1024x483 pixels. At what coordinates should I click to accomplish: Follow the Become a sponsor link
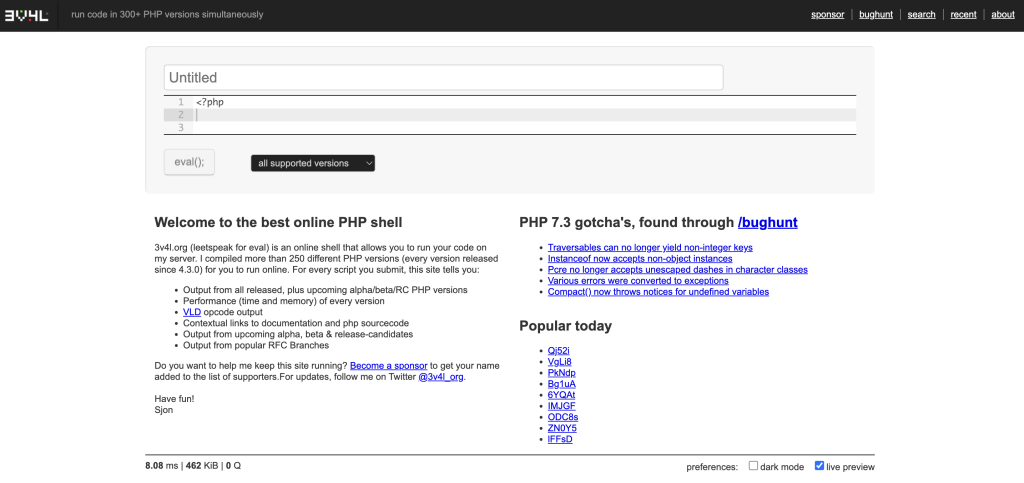(x=388, y=366)
